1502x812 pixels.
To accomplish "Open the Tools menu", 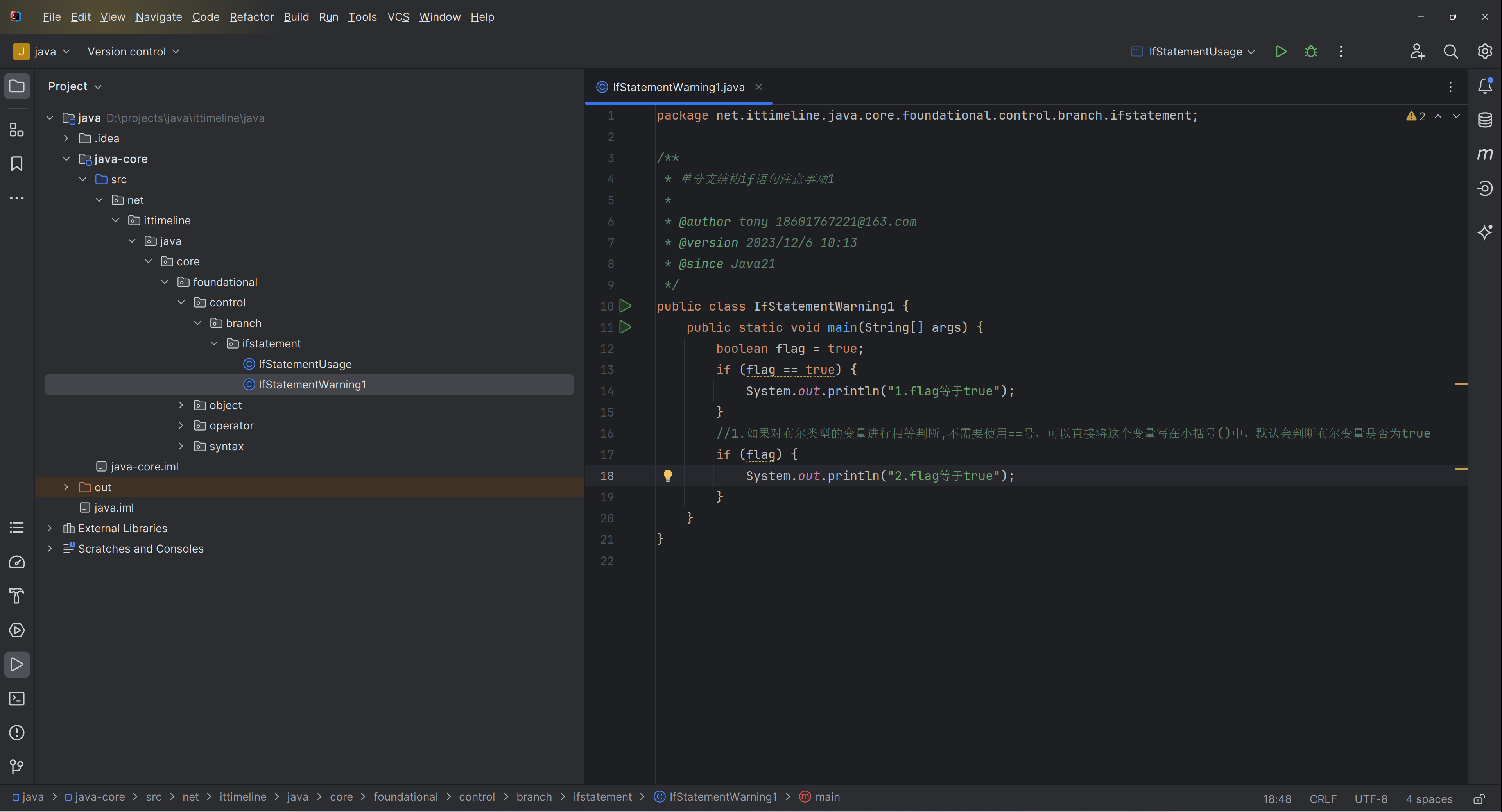I will click(x=362, y=17).
